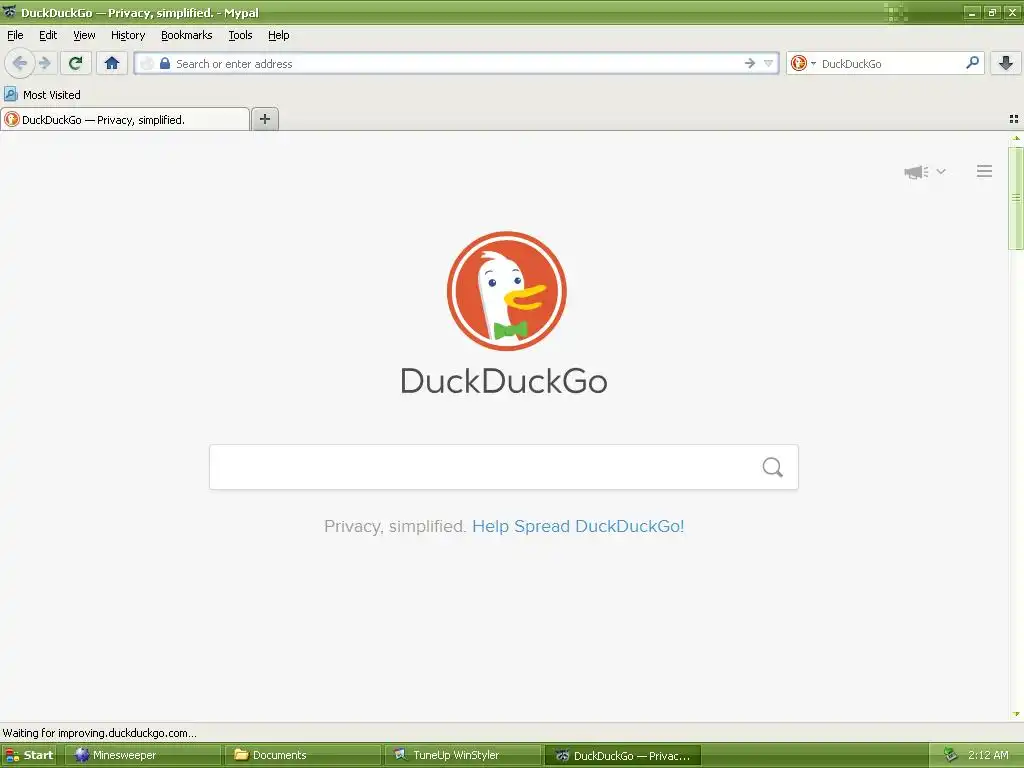Viewport: 1024px width, 768px height.
Task: Select the DuckDuckGo — Privacy, simplified tab
Action: 125,120
